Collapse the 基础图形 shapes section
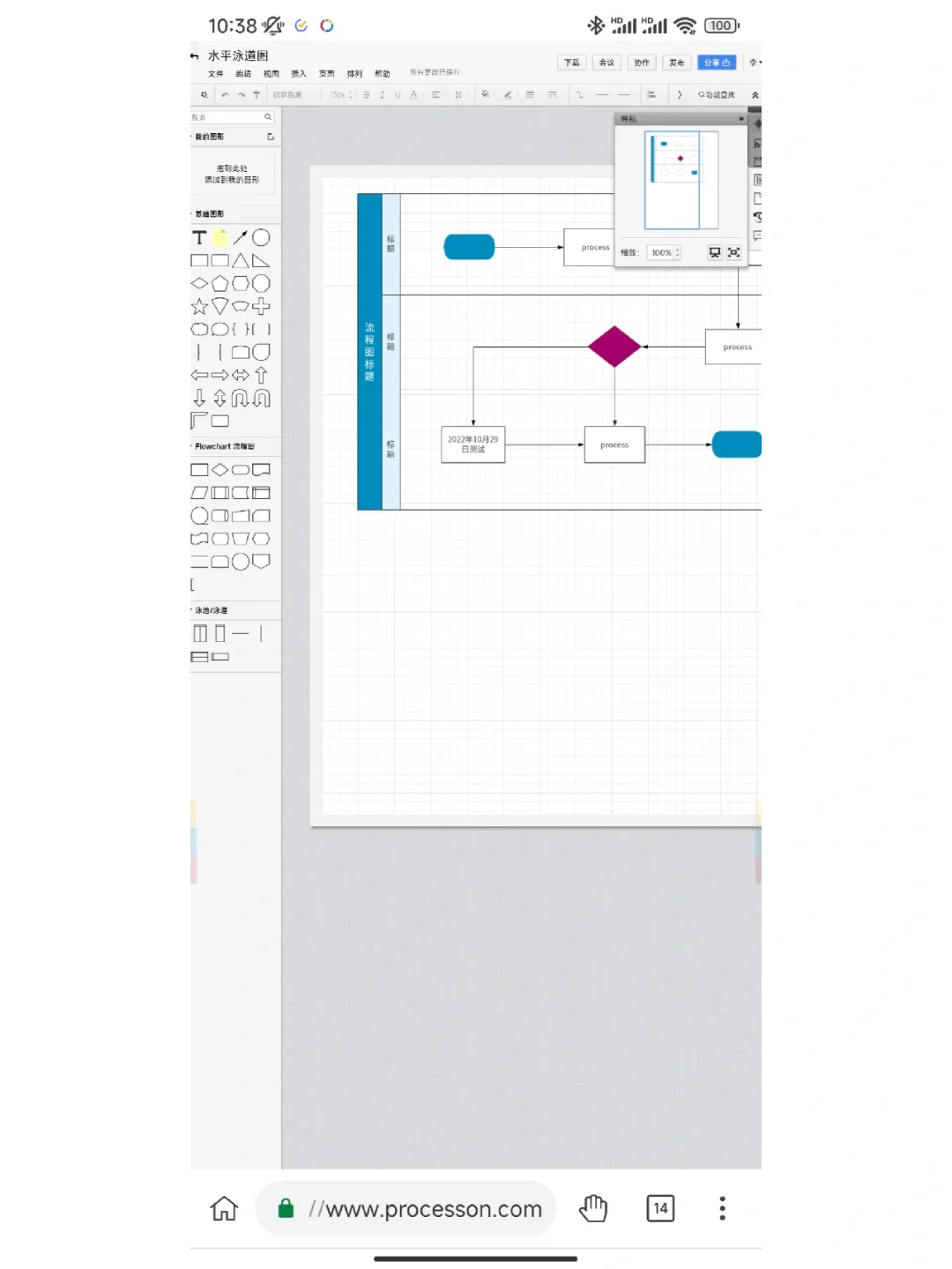 click(x=209, y=214)
